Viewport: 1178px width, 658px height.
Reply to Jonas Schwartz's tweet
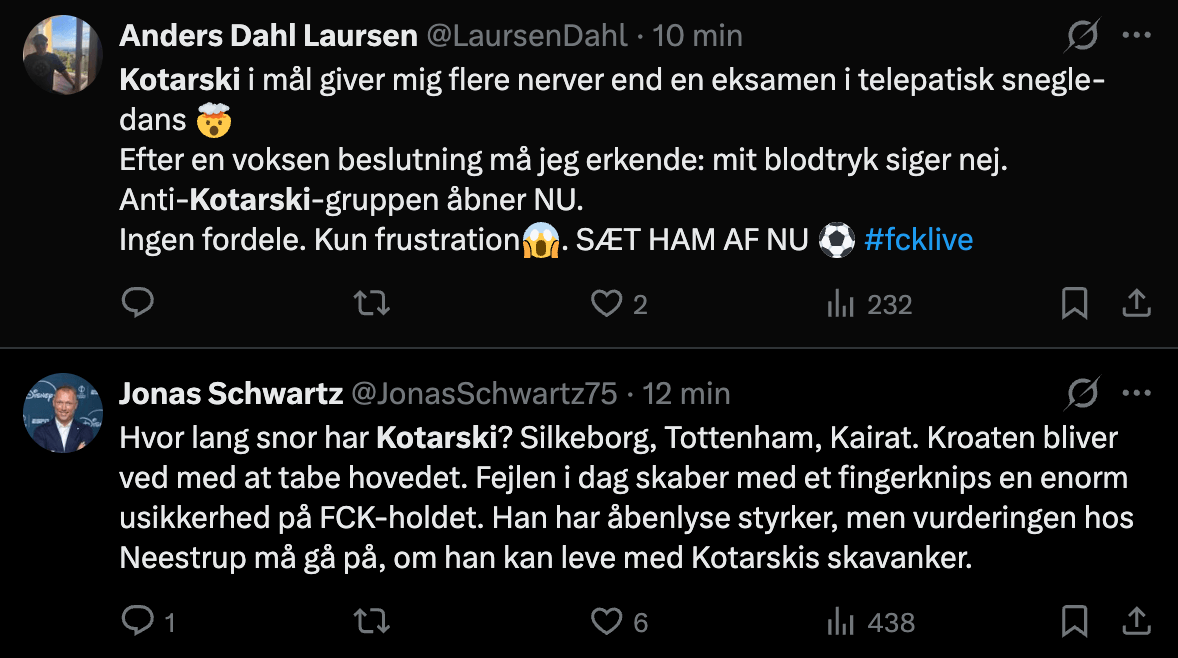(x=137, y=622)
